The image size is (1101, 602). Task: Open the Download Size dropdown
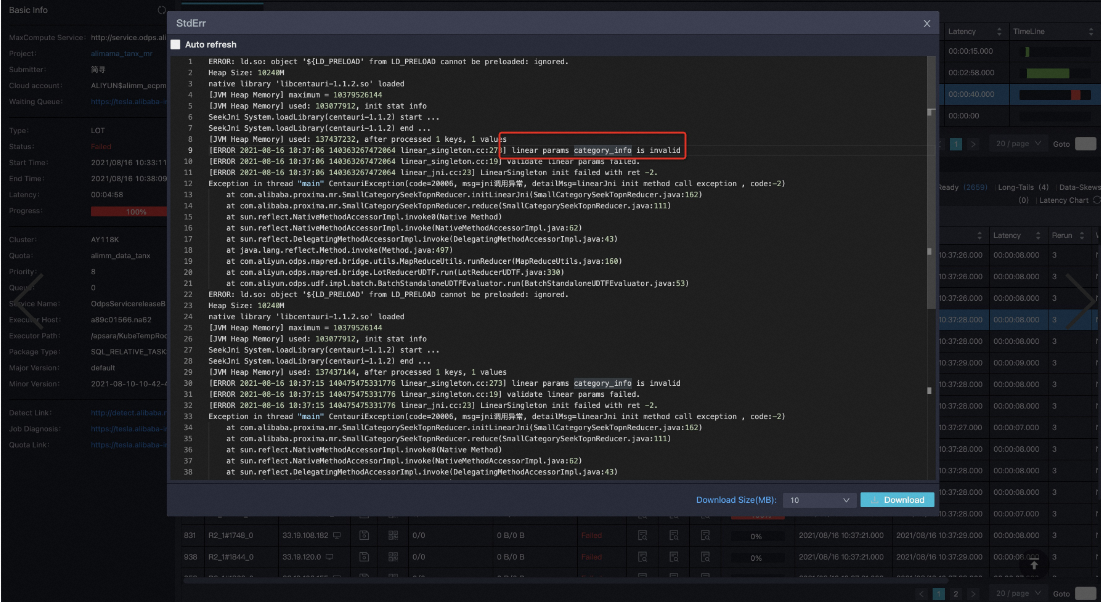(x=819, y=500)
